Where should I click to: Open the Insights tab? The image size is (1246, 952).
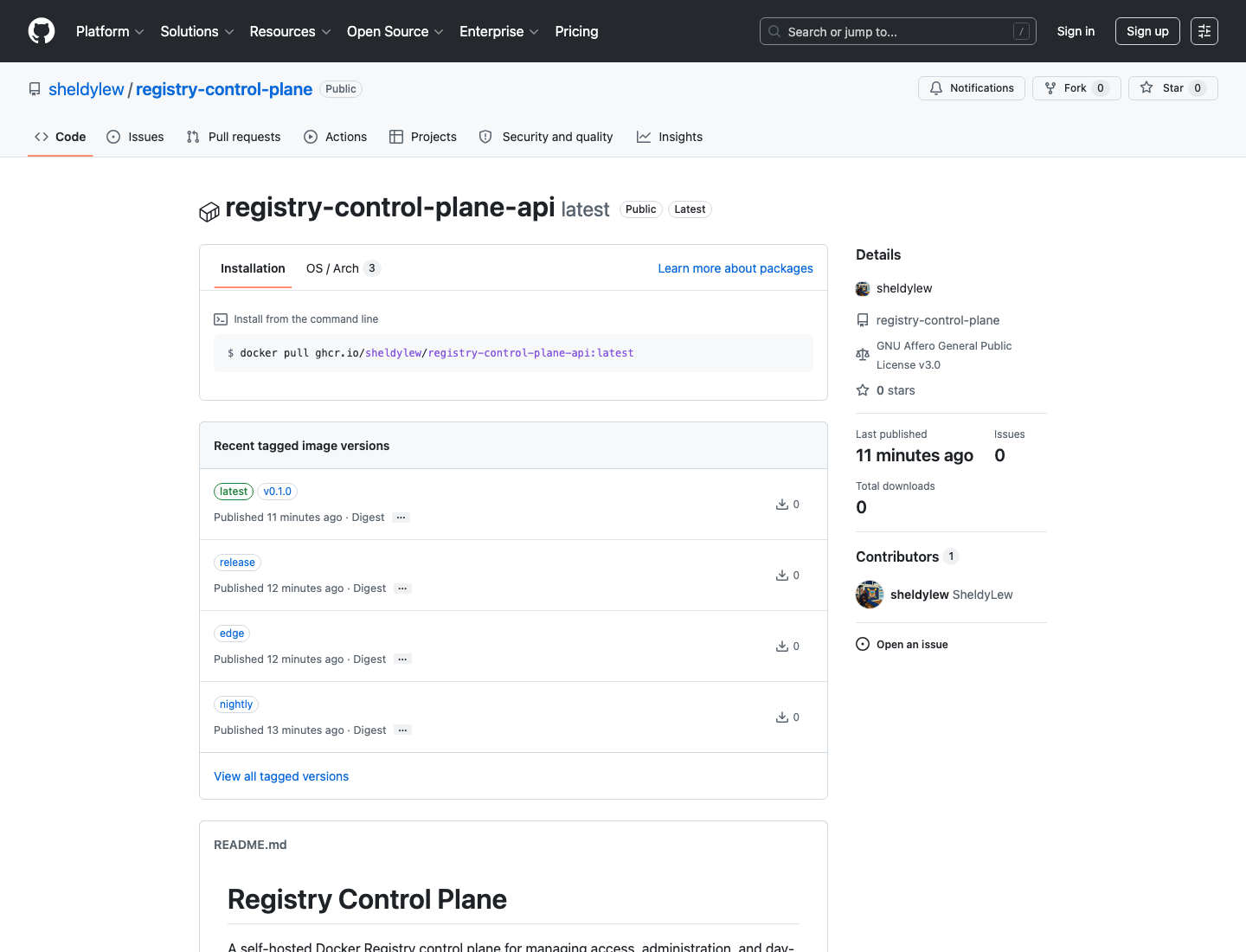[x=670, y=137]
